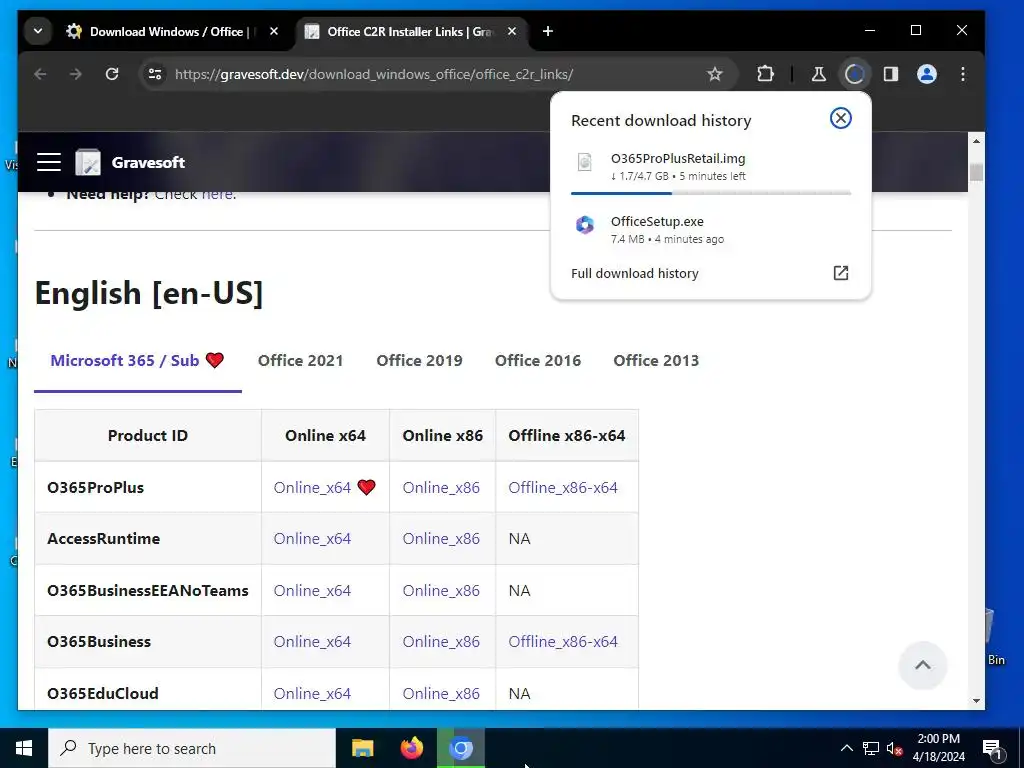Close the Download Windows / Office tab

point(274,31)
